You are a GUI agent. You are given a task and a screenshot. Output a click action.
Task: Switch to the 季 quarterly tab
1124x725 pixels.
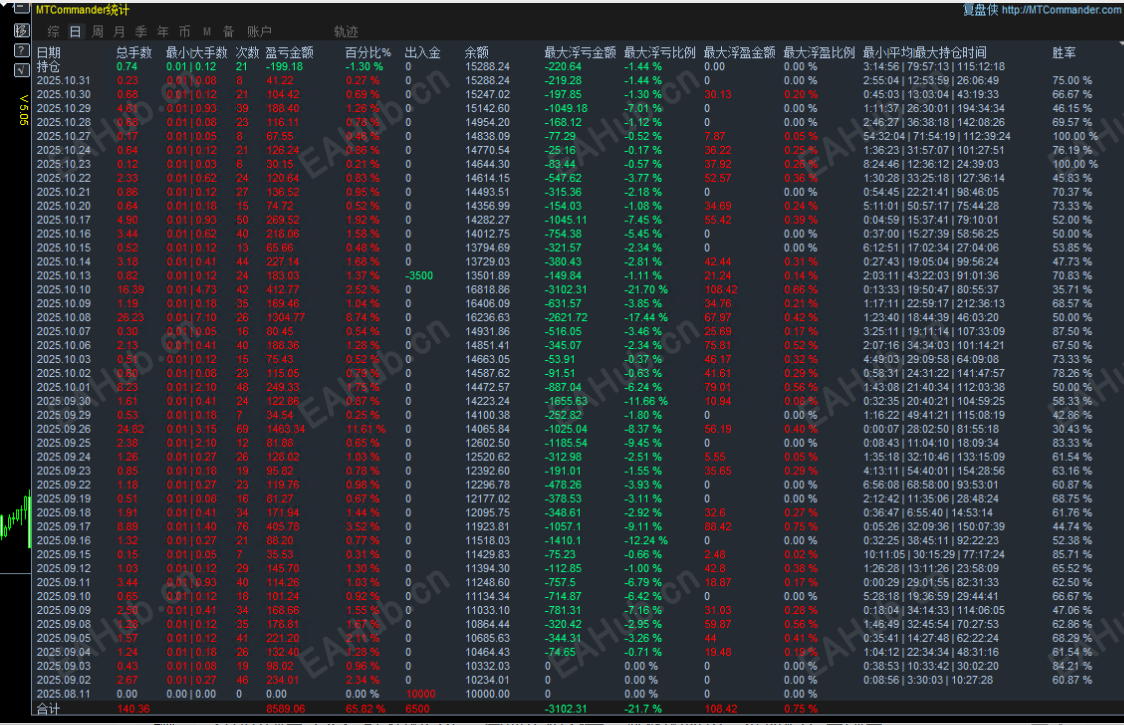[141, 32]
